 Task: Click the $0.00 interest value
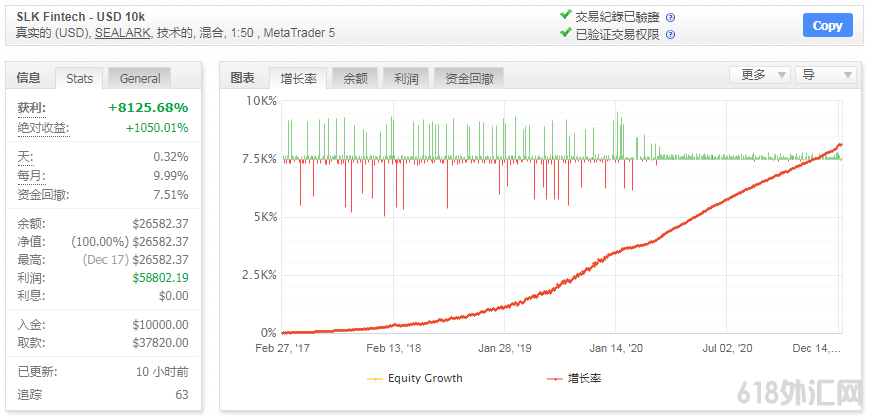[x=174, y=296]
